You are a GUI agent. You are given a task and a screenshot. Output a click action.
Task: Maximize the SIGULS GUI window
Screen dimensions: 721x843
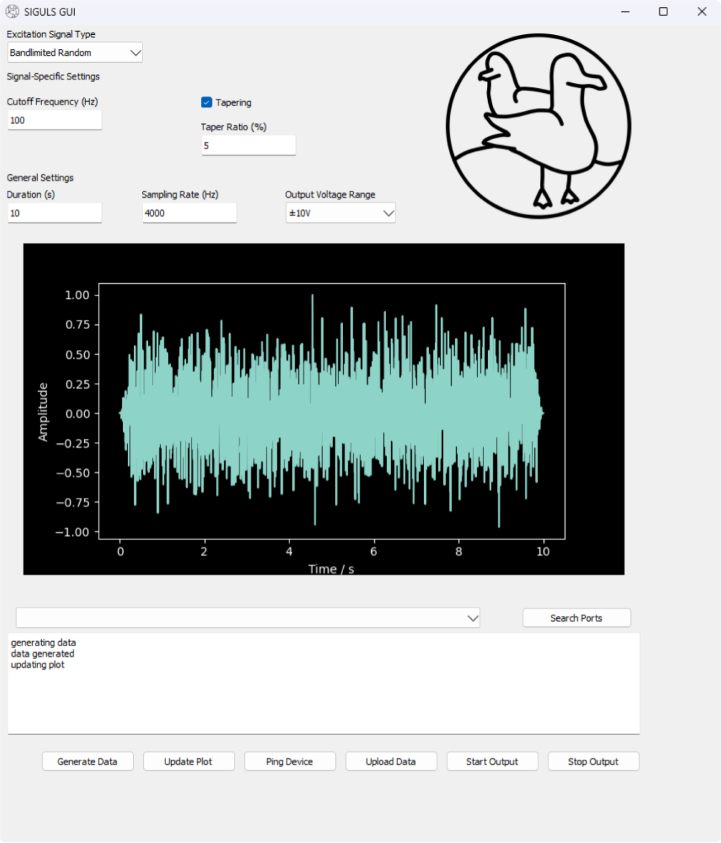[663, 11]
